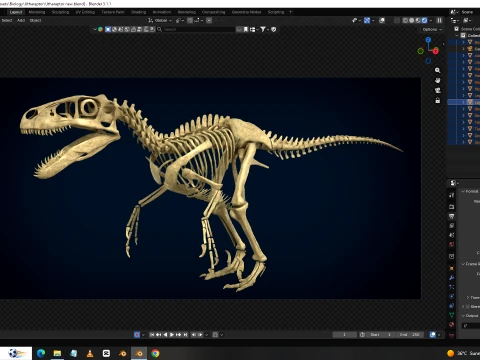
Task: Toggle viewport overlays button
Action: click(x=382, y=20)
